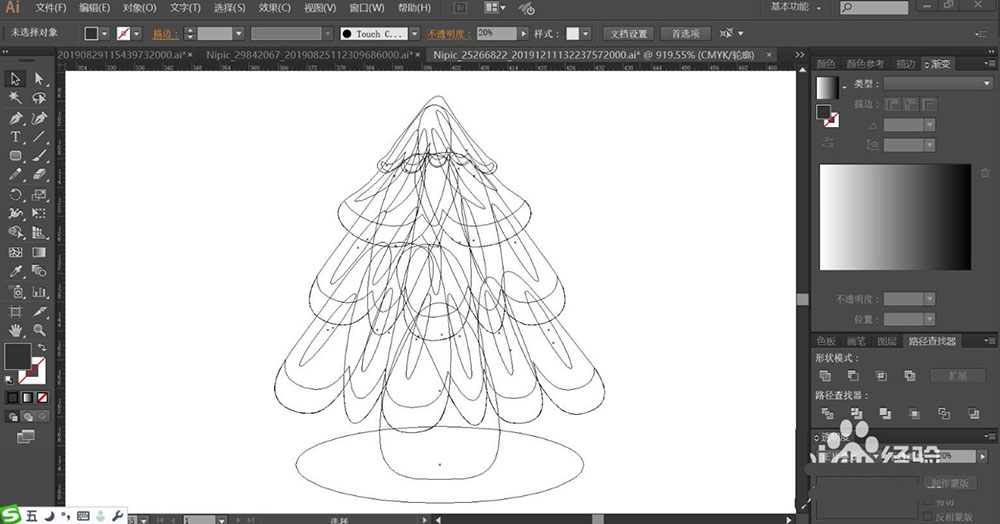This screenshot has height=524, width=1000.
Task: Select the Lasso tool
Action: 39,98
